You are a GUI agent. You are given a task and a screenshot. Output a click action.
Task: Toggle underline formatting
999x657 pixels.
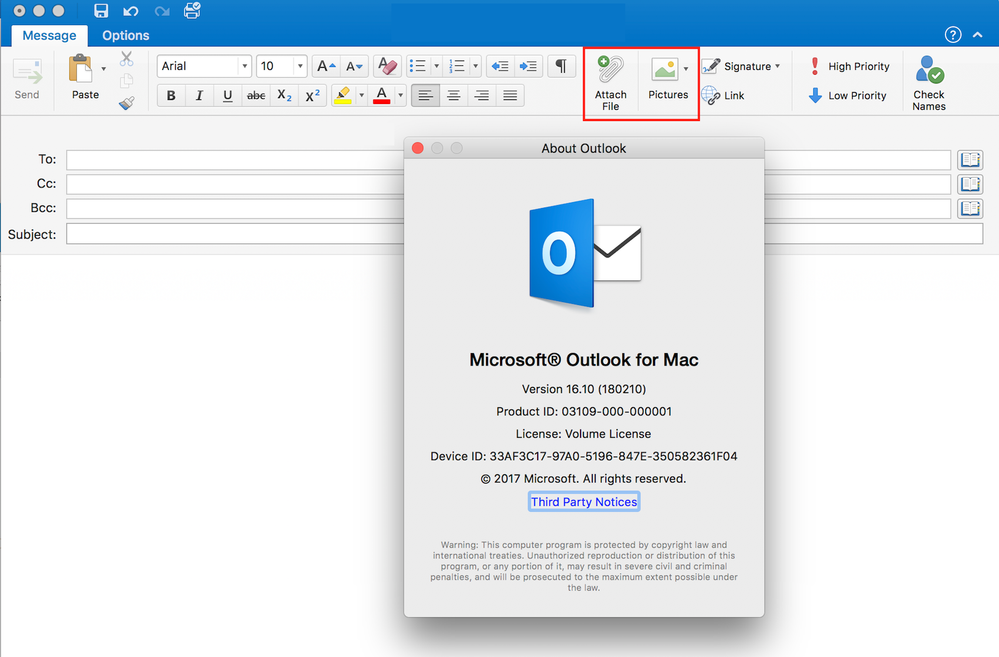[227, 96]
